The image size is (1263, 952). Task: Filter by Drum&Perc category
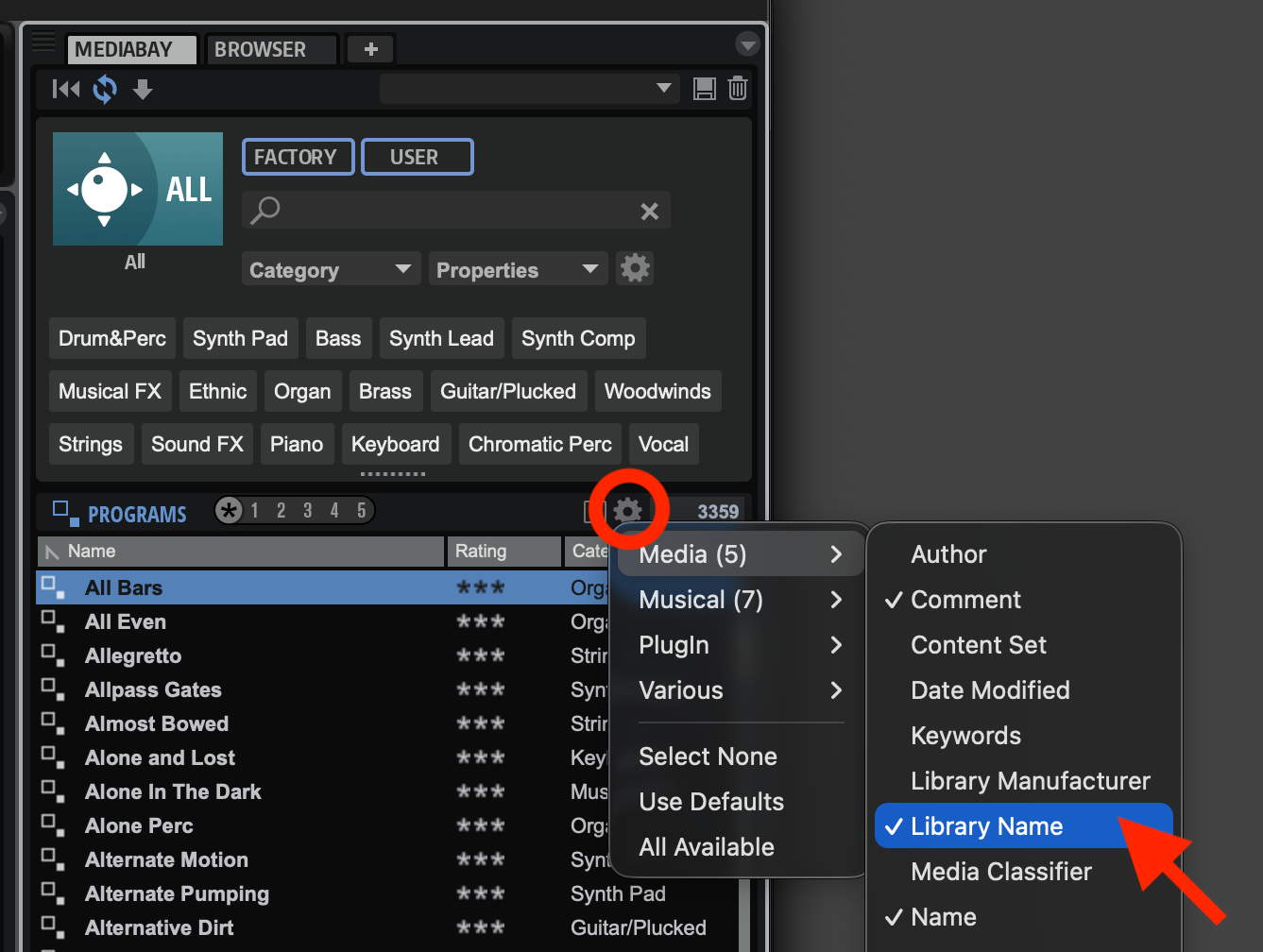pos(112,338)
